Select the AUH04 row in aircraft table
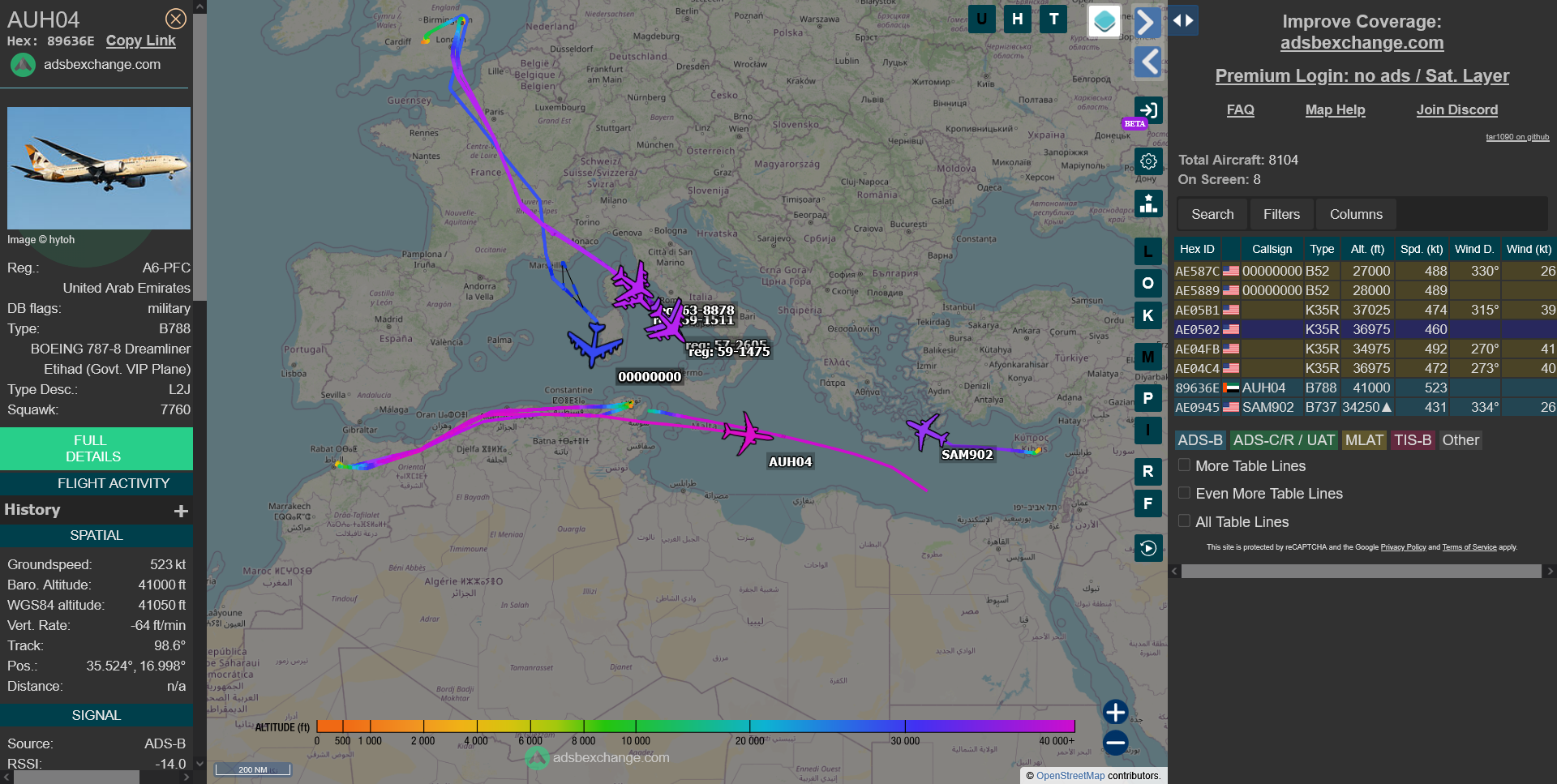The image size is (1557, 784). click(x=1365, y=388)
